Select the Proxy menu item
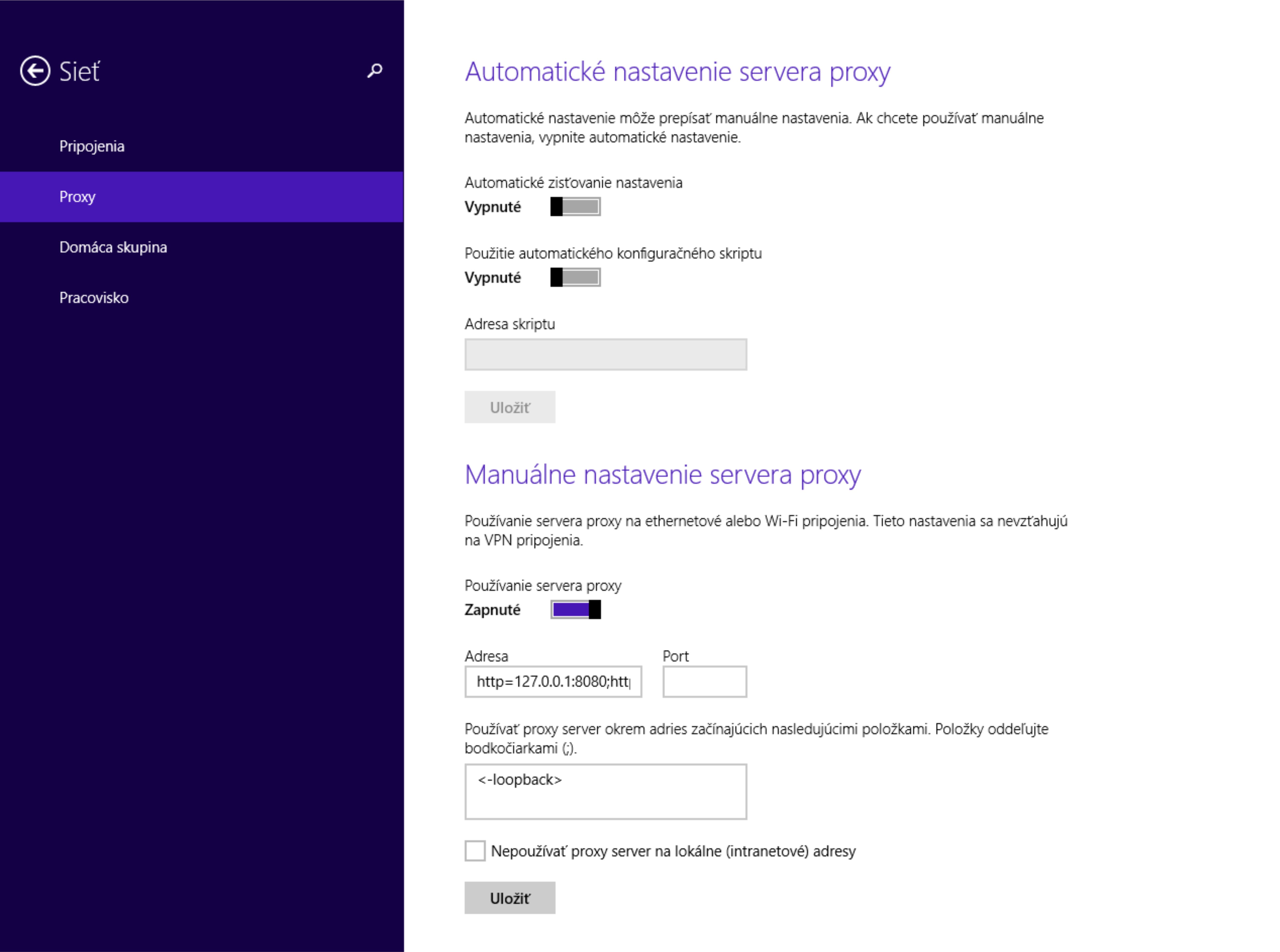Image resolution: width=1280 pixels, height=952 pixels. [x=77, y=197]
